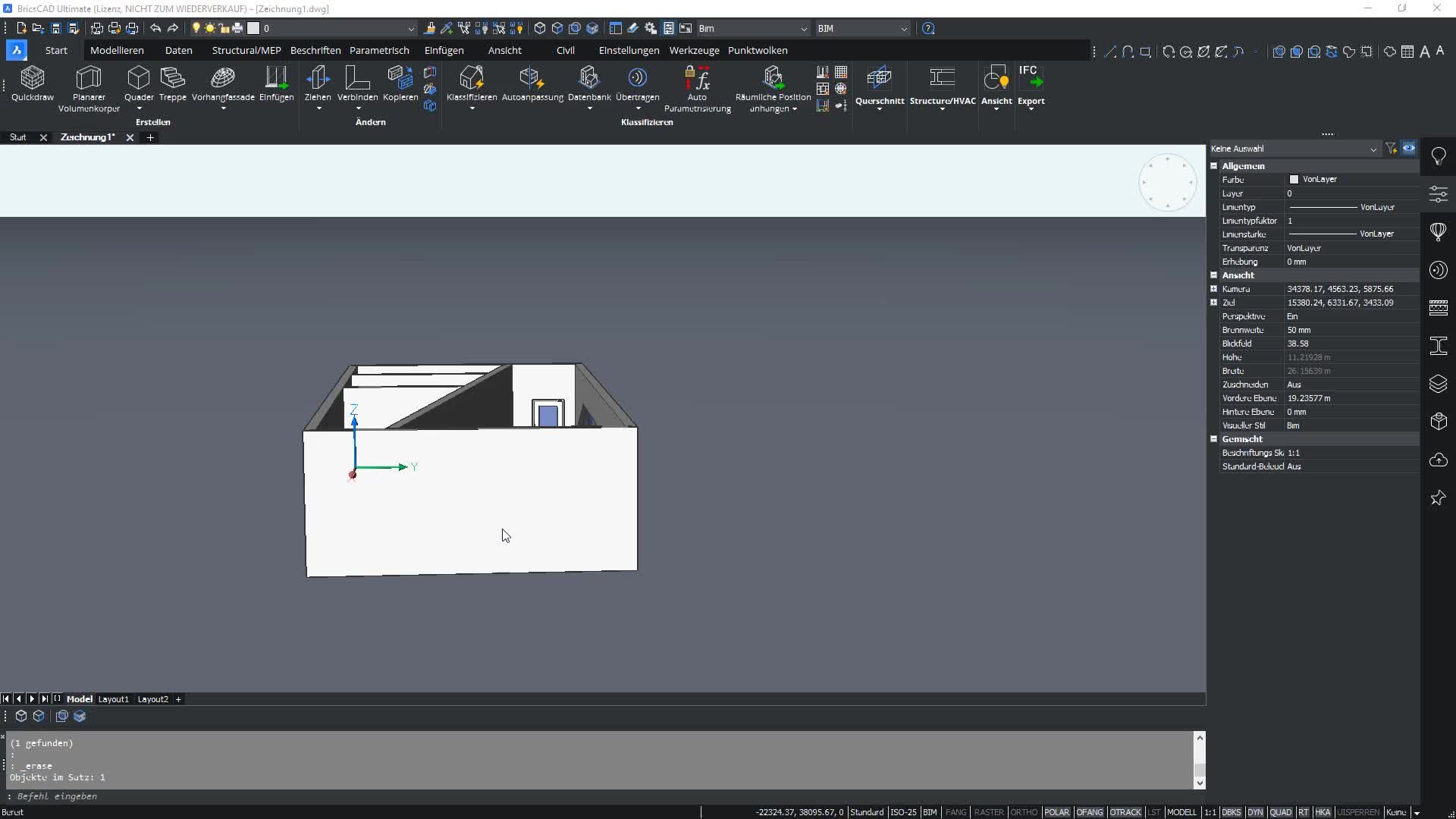Click the command line input field
Viewport: 1456px width, 819px height.
pyautogui.click(x=599, y=796)
